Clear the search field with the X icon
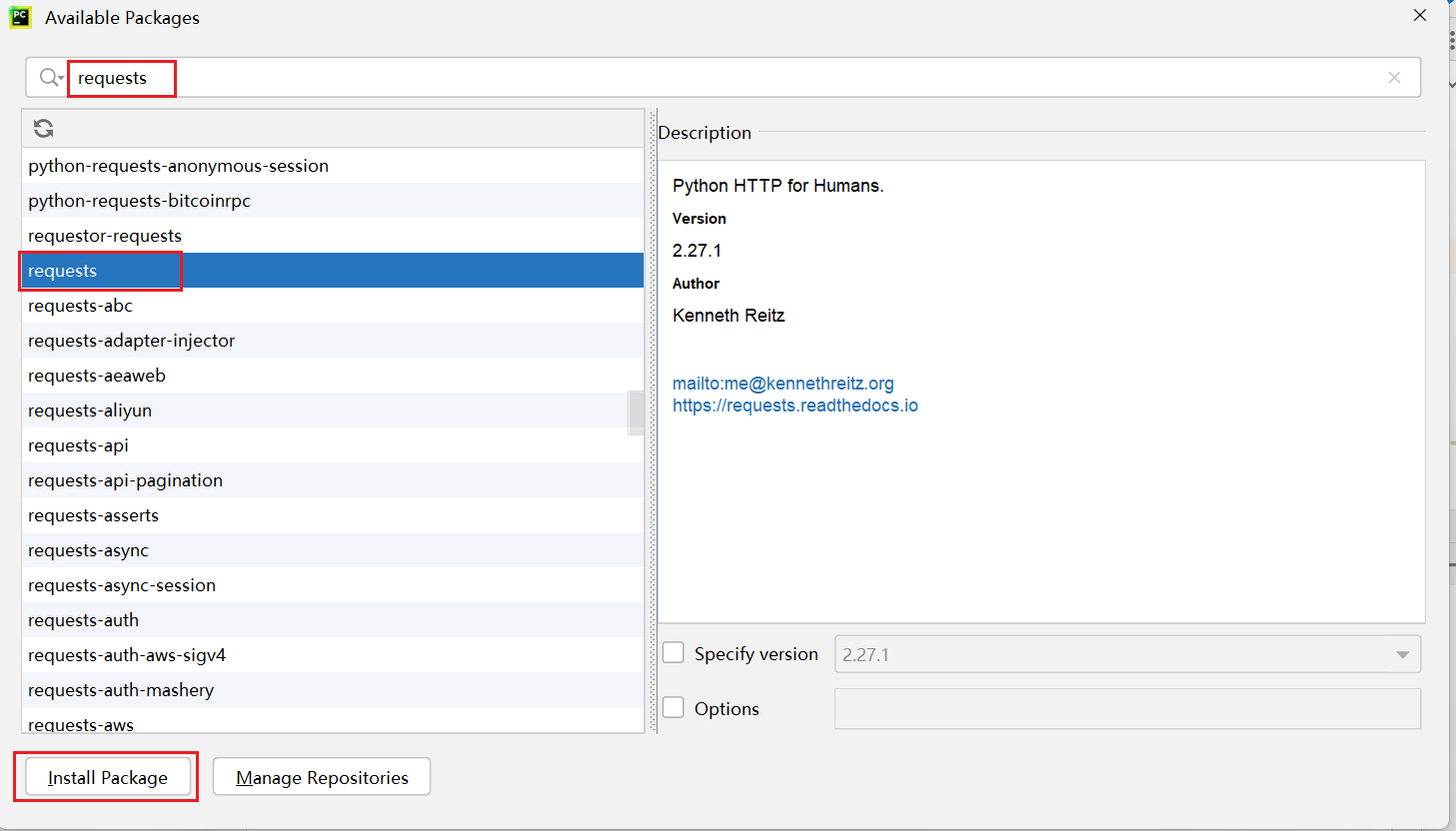Viewport: 1456px width, 831px height. pyautogui.click(x=1394, y=78)
